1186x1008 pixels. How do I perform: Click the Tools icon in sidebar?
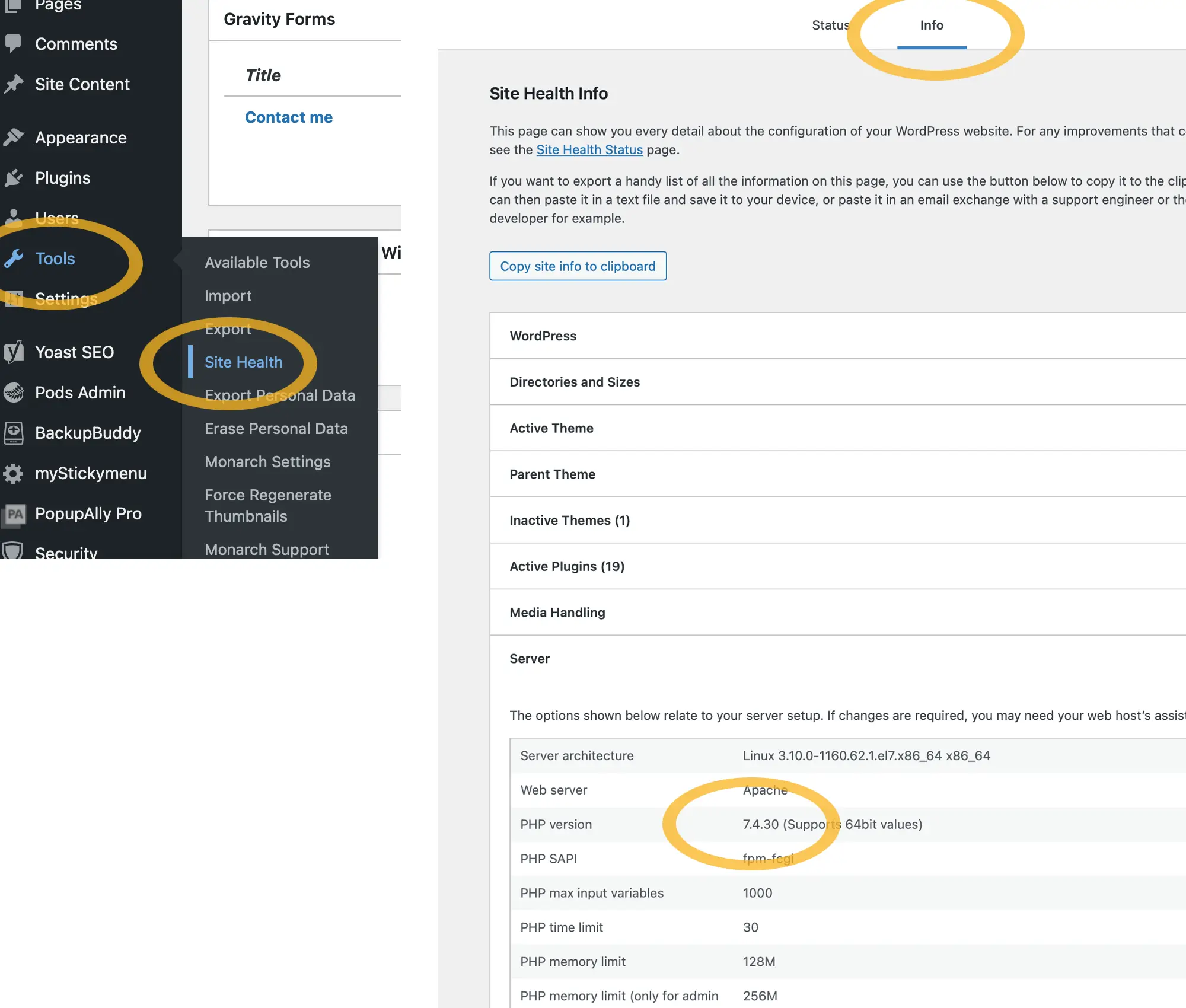[x=16, y=258]
